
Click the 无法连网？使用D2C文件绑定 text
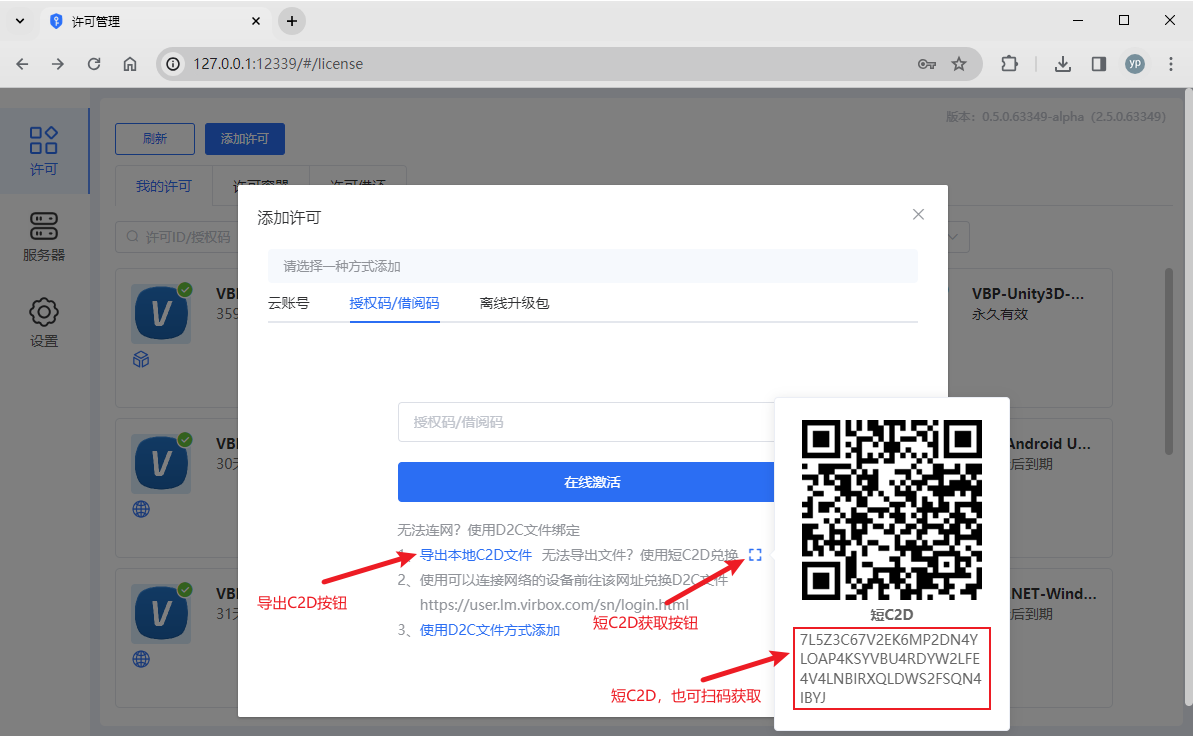point(488,530)
